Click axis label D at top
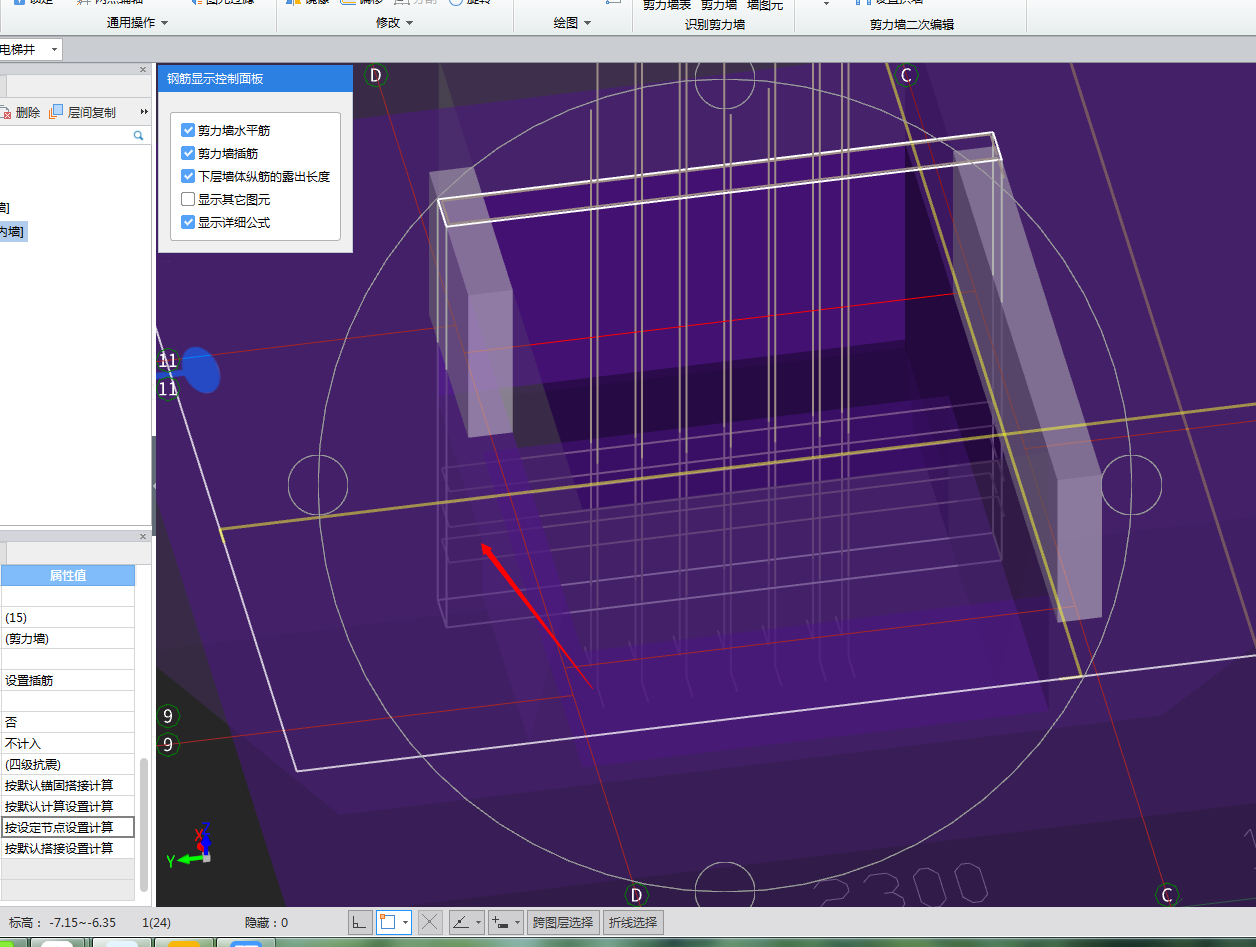1256x947 pixels. pos(376,75)
